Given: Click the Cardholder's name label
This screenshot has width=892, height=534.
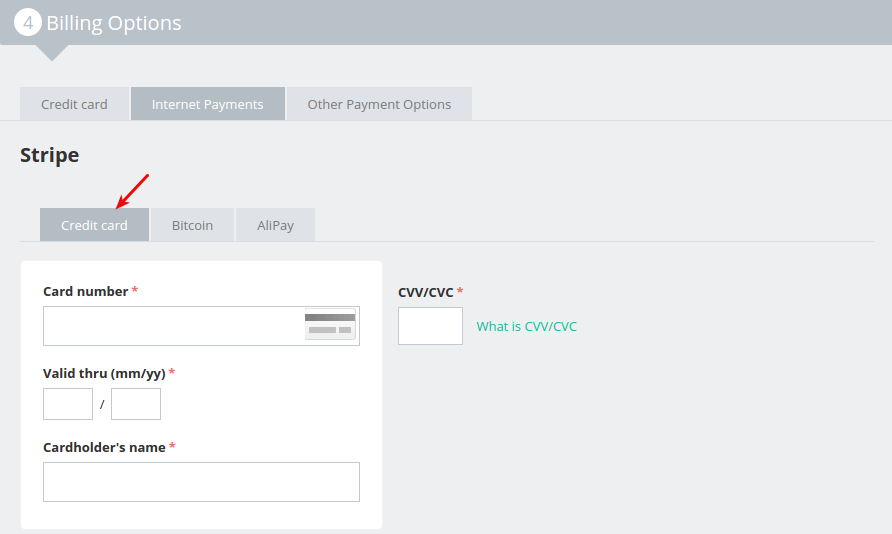Looking at the screenshot, I should coord(105,448).
